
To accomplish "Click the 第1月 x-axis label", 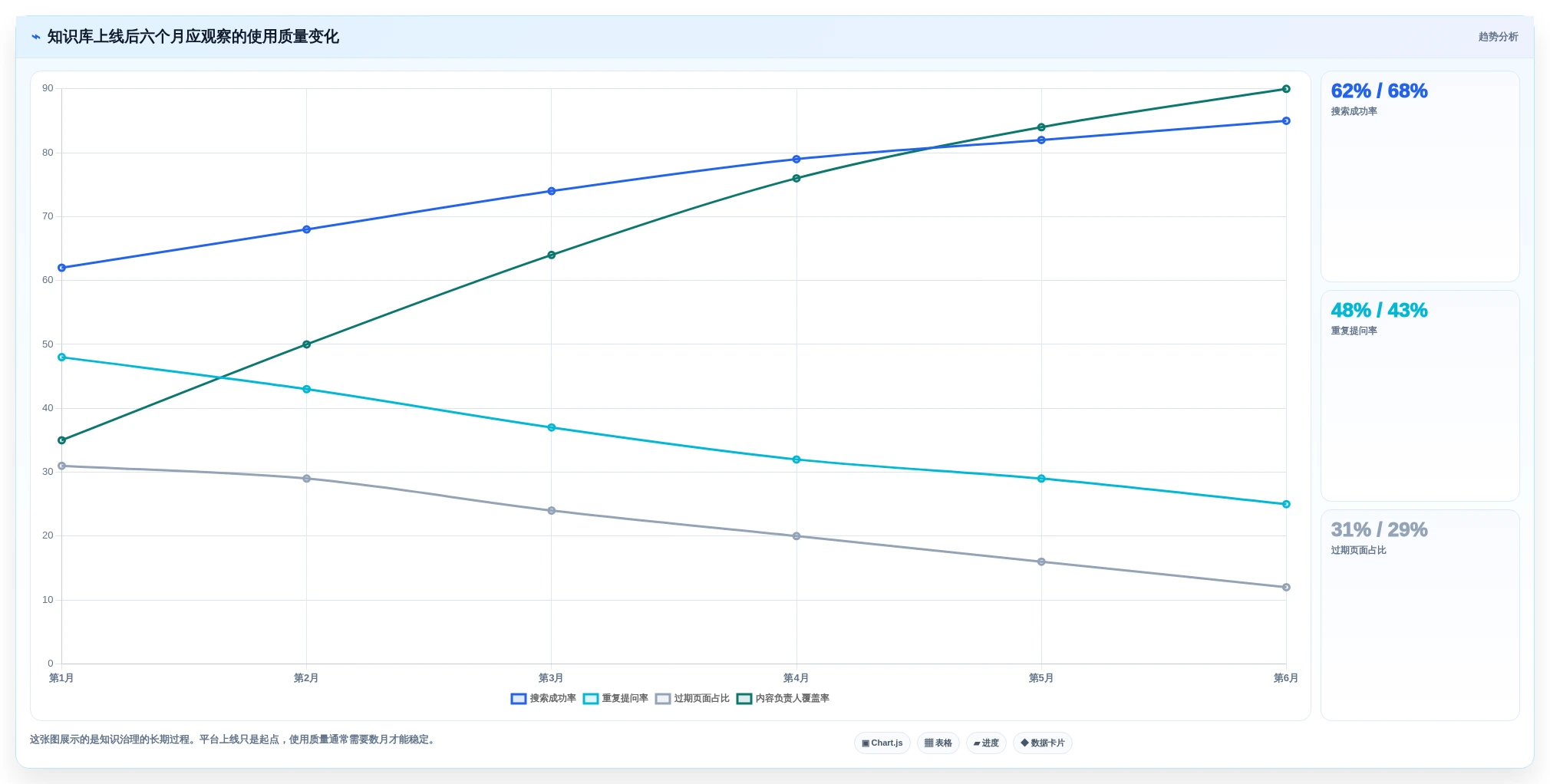I will coord(61,678).
